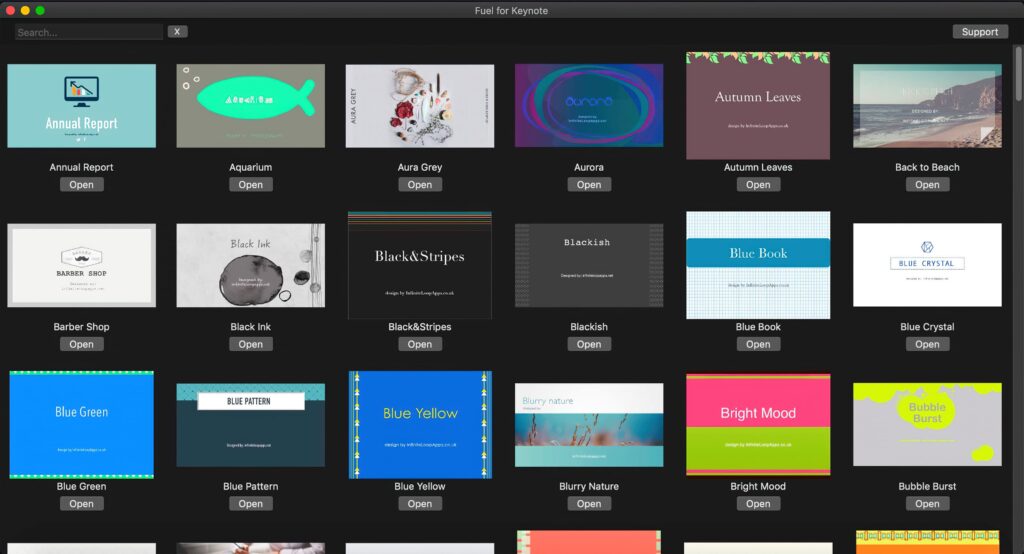Click the Annual Report template thumbnail
This screenshot has width=1024, height=554.
[x=81, y=106]
